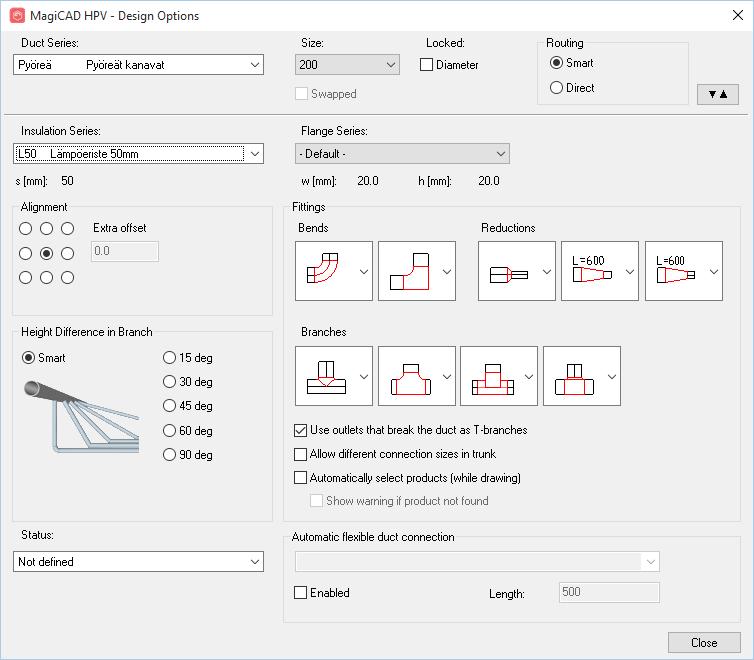Pick the fourth branch tee icon
754x660 pixels.
tap(574, 379)
